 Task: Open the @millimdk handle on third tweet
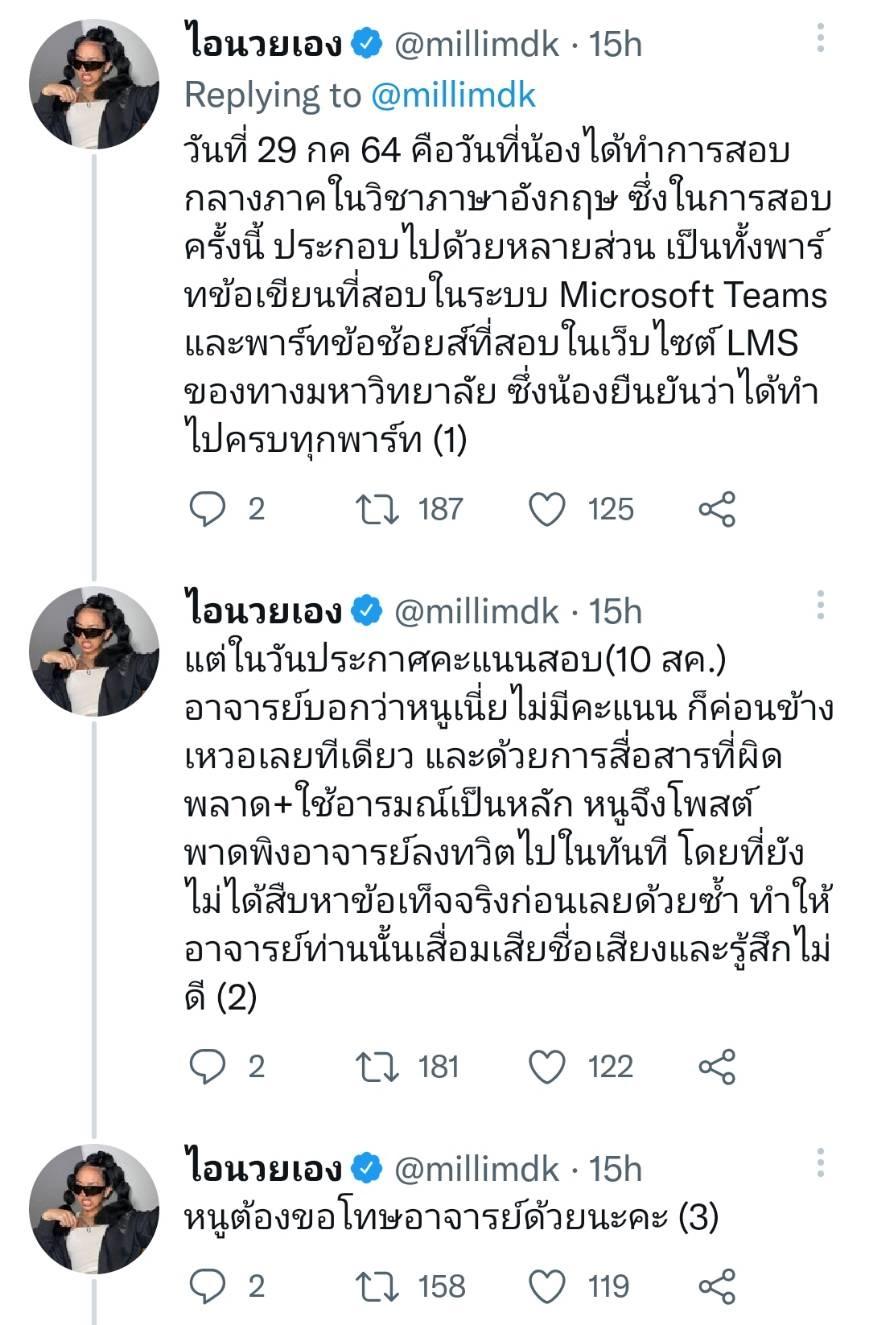(x=478, y=1168)
